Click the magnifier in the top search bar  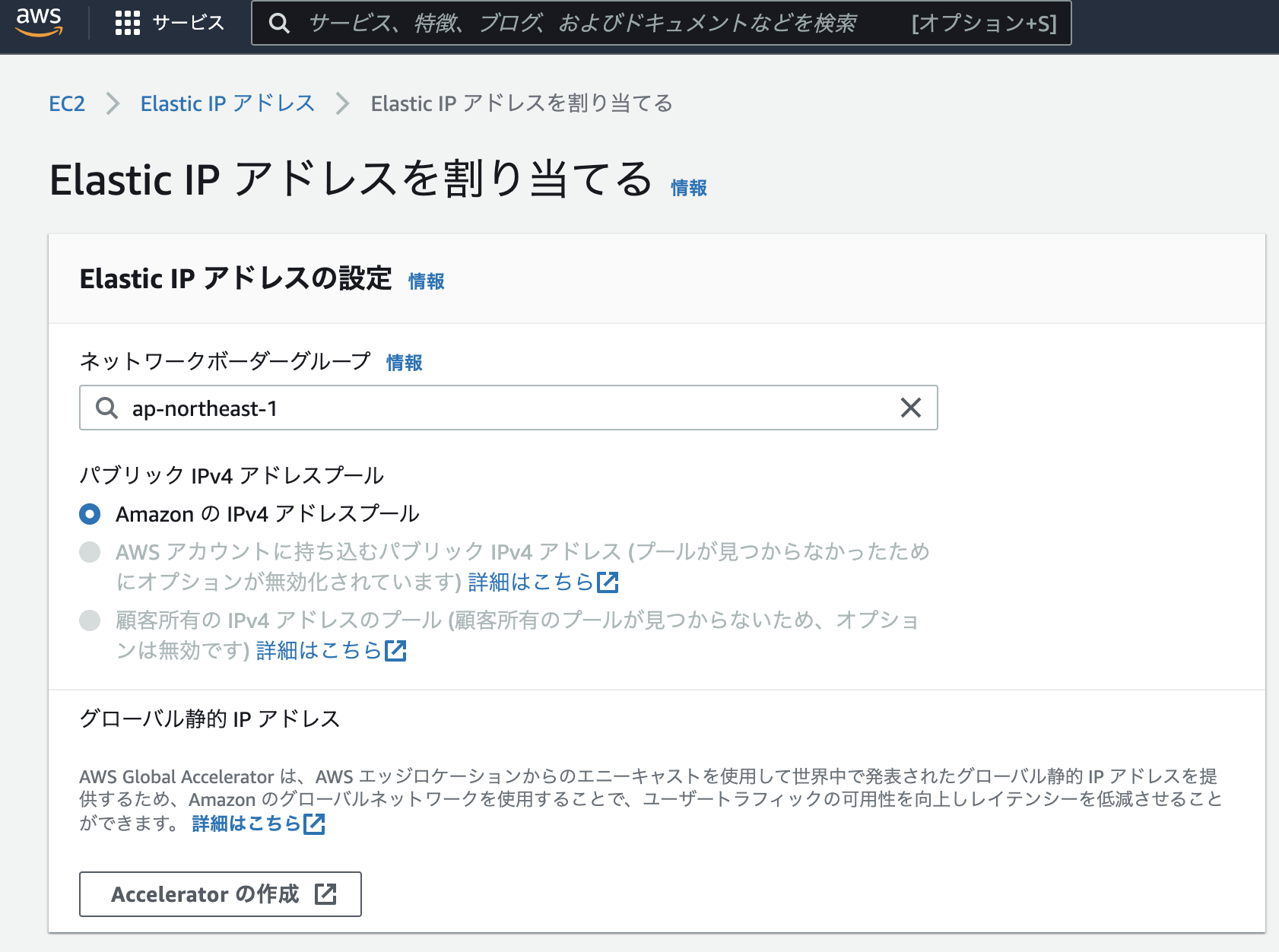(x=279, y=23)
